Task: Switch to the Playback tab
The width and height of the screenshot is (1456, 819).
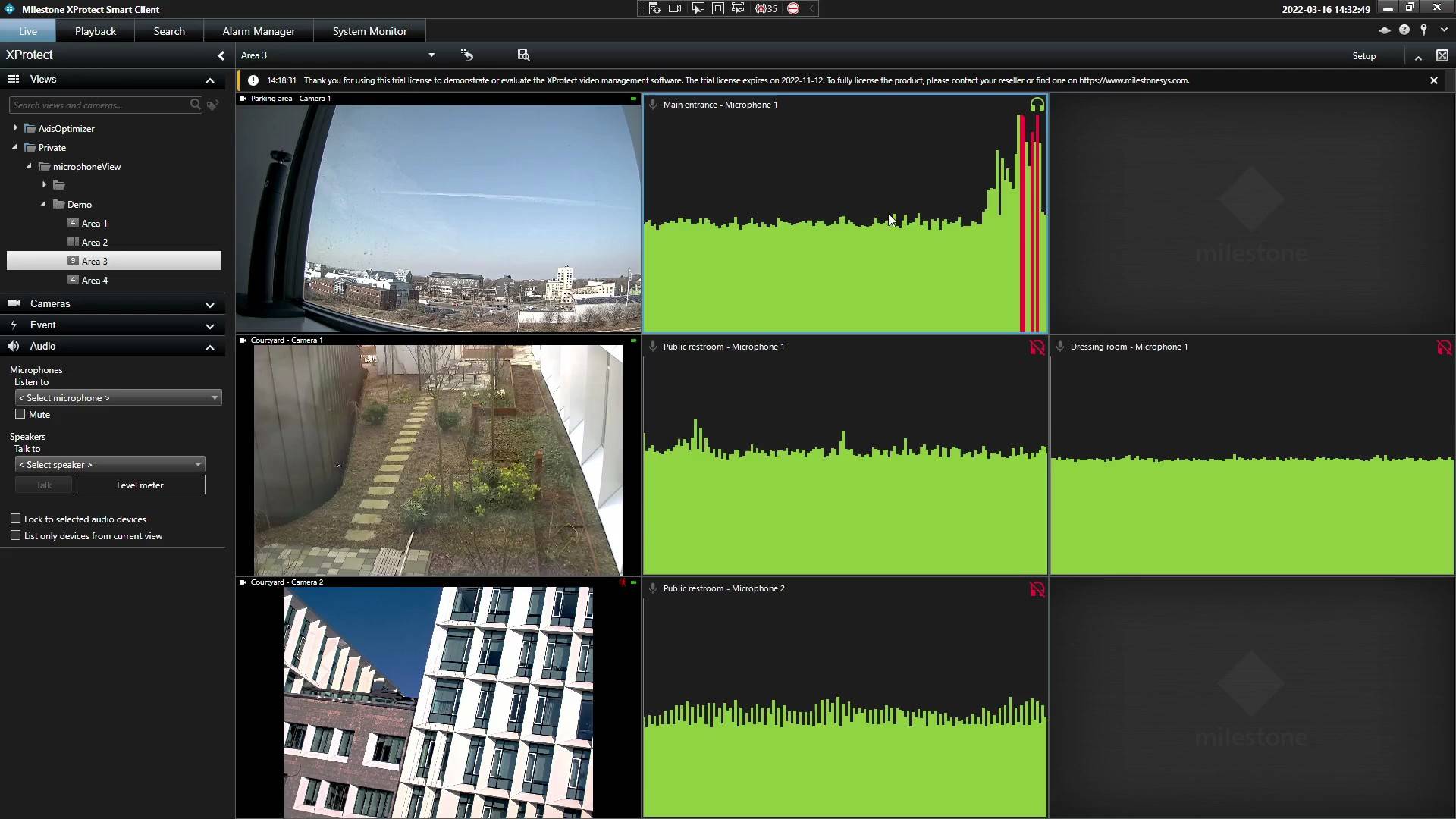Action: (96, 31)
